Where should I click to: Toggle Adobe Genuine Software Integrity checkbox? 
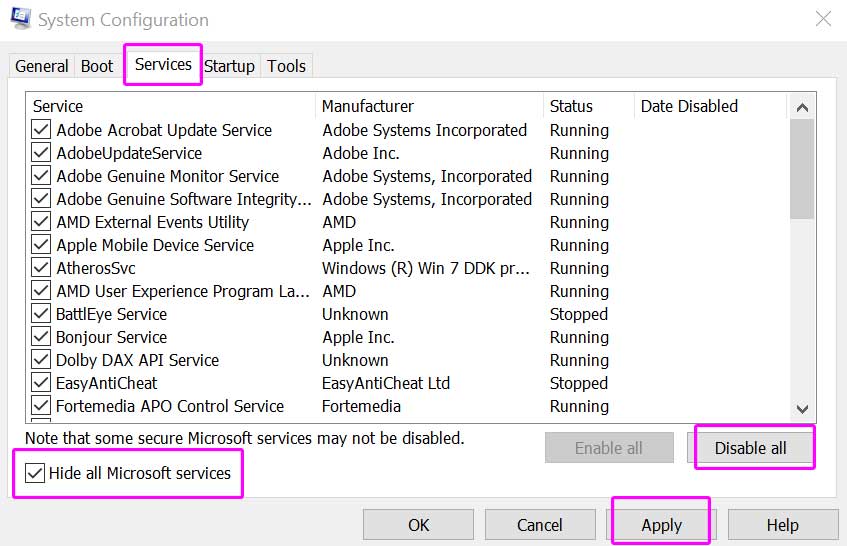(x=41, y=199)
